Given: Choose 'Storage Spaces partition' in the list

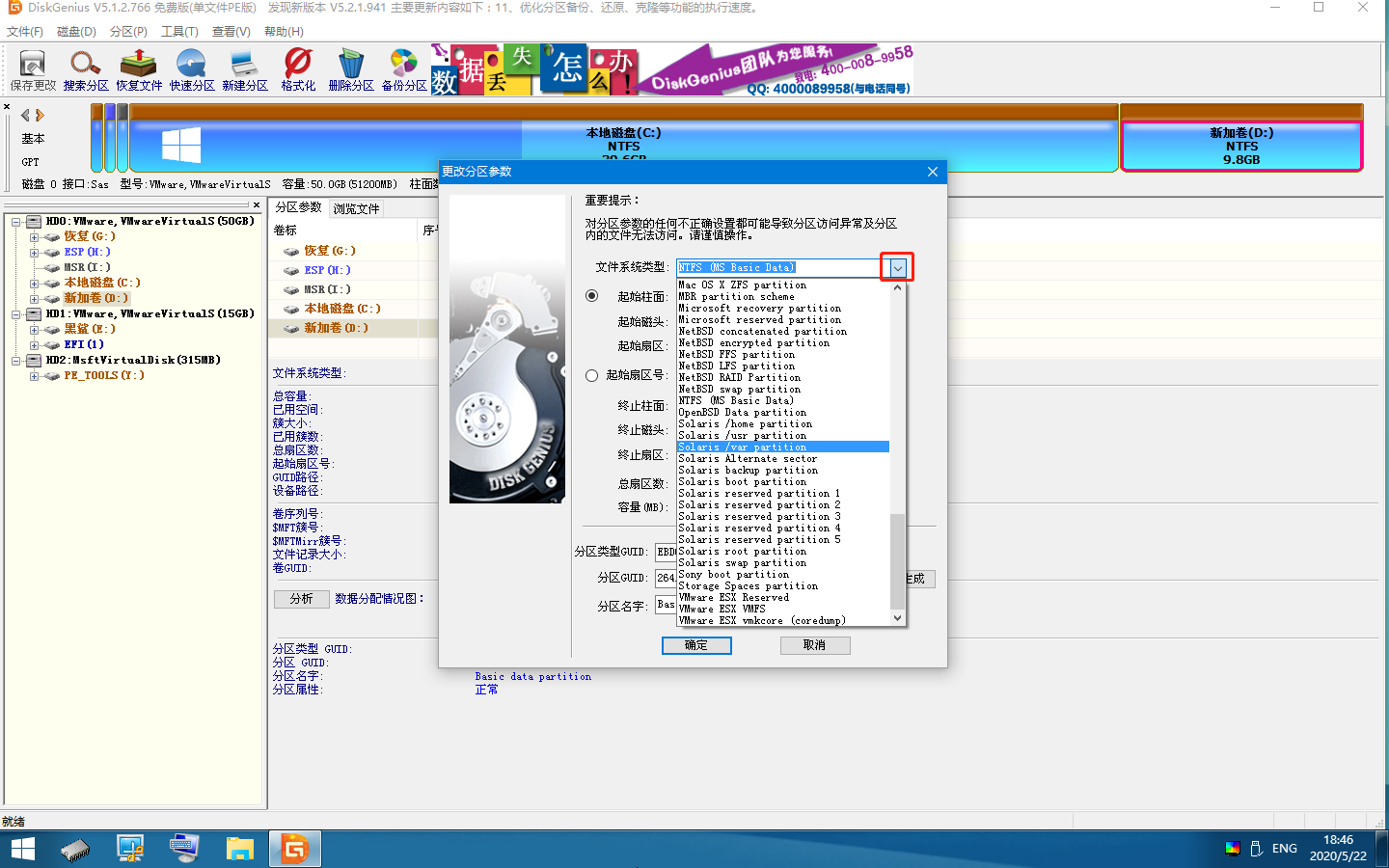Looking at the screenshot, I should (x=782, y=585).
